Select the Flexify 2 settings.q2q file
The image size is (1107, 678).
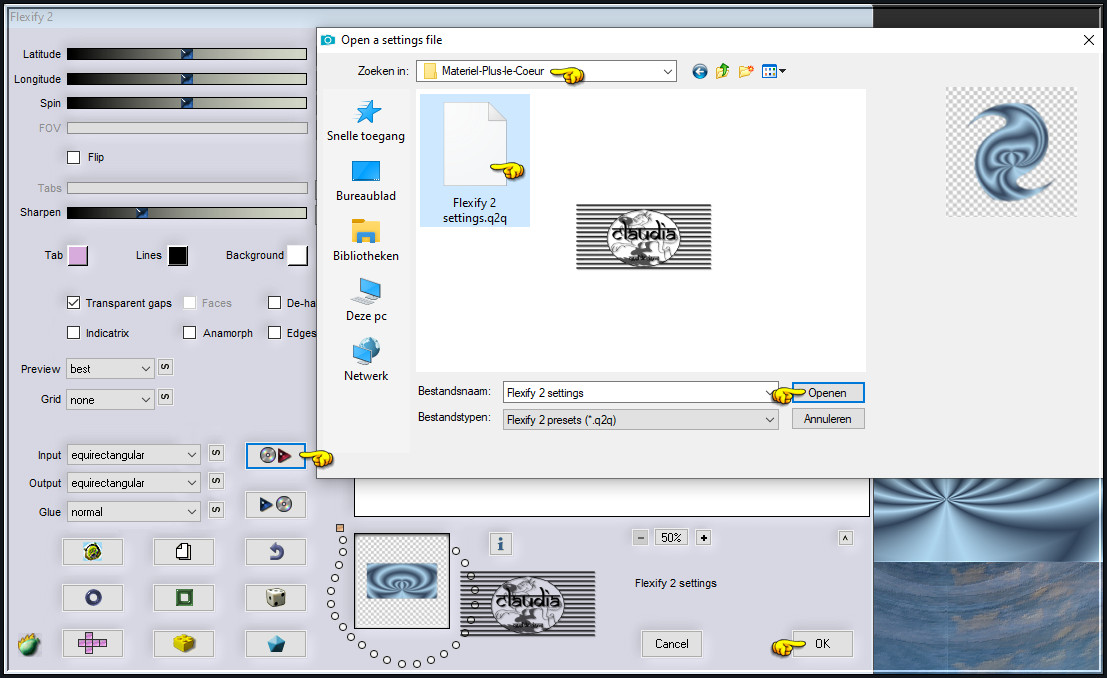coord(474,161)
